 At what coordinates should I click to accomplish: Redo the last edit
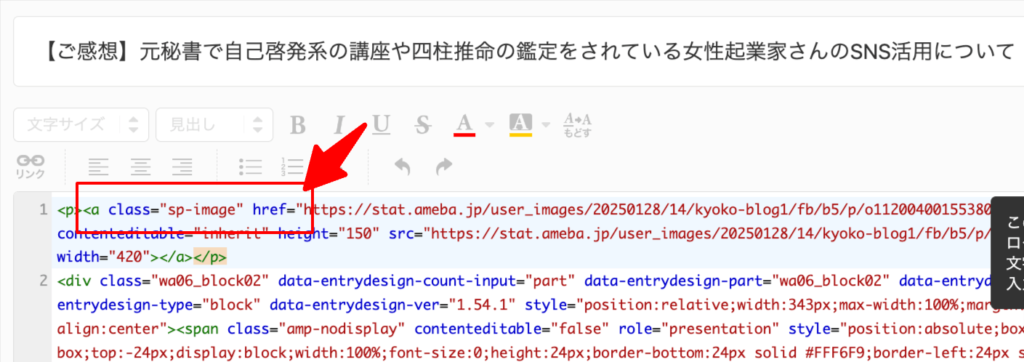444,167
